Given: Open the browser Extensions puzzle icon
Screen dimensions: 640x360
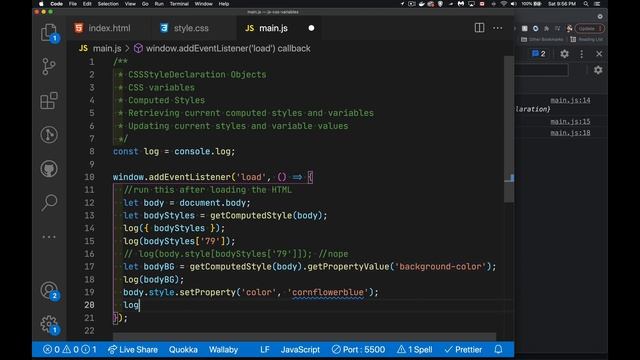Looking at the screenshot, I should click(547, 29).
